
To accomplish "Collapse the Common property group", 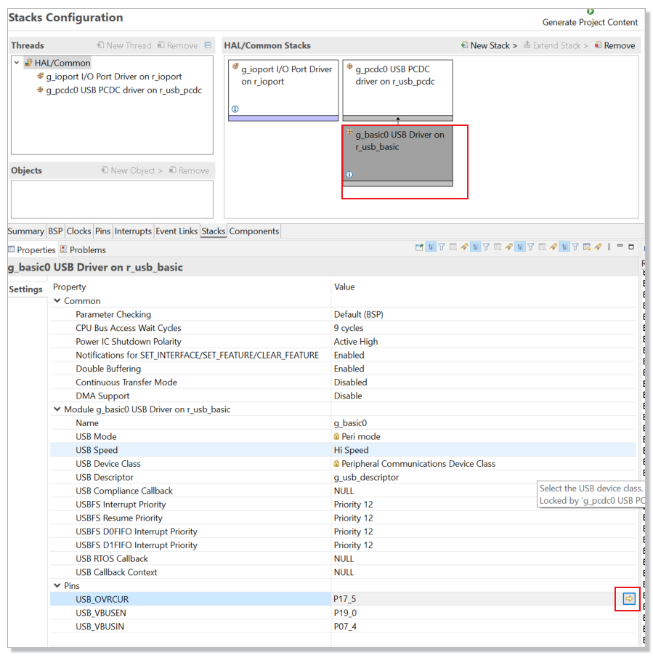I will click(x=57, y=301).
